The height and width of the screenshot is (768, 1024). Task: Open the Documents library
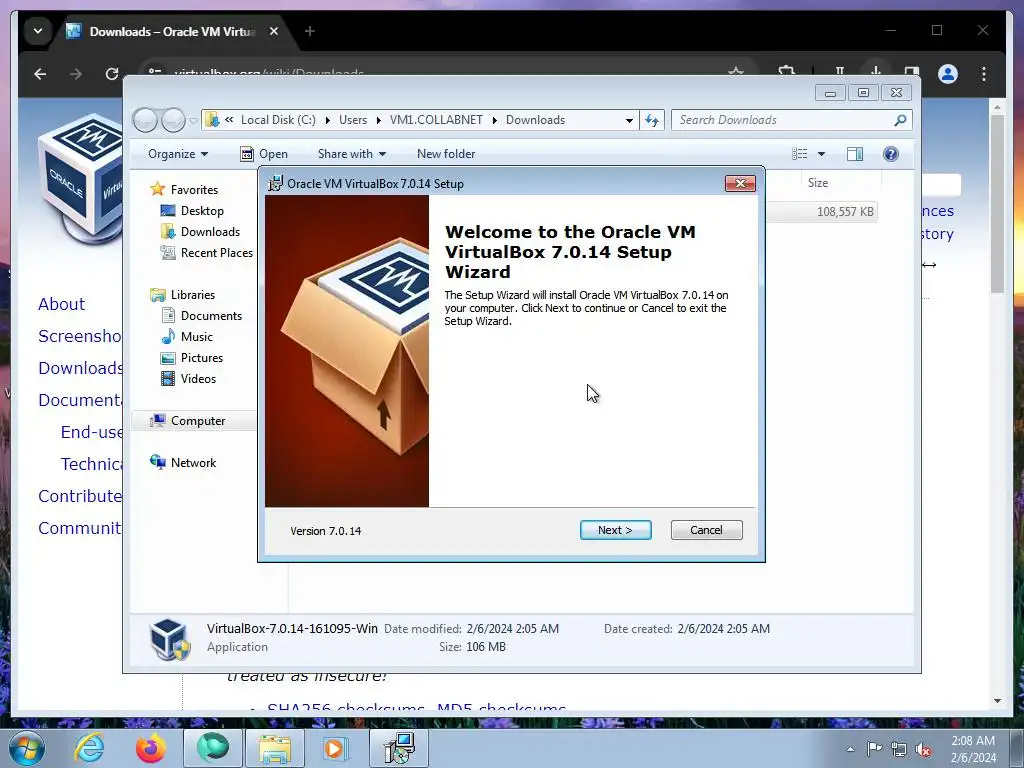point(211,315)
